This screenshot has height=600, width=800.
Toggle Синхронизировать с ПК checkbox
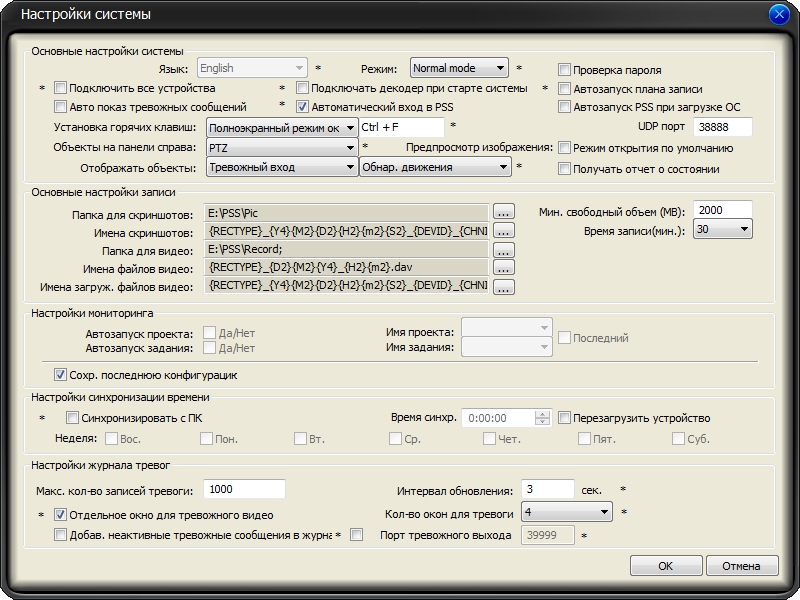click(72, 418)
